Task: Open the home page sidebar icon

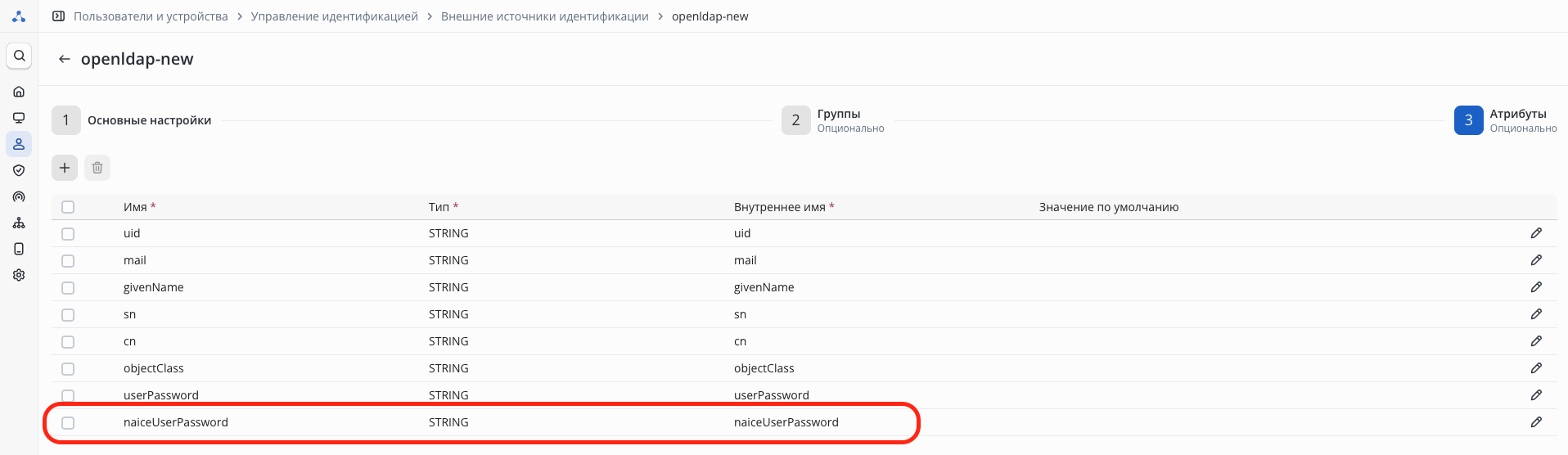Action: pos(19,92)
